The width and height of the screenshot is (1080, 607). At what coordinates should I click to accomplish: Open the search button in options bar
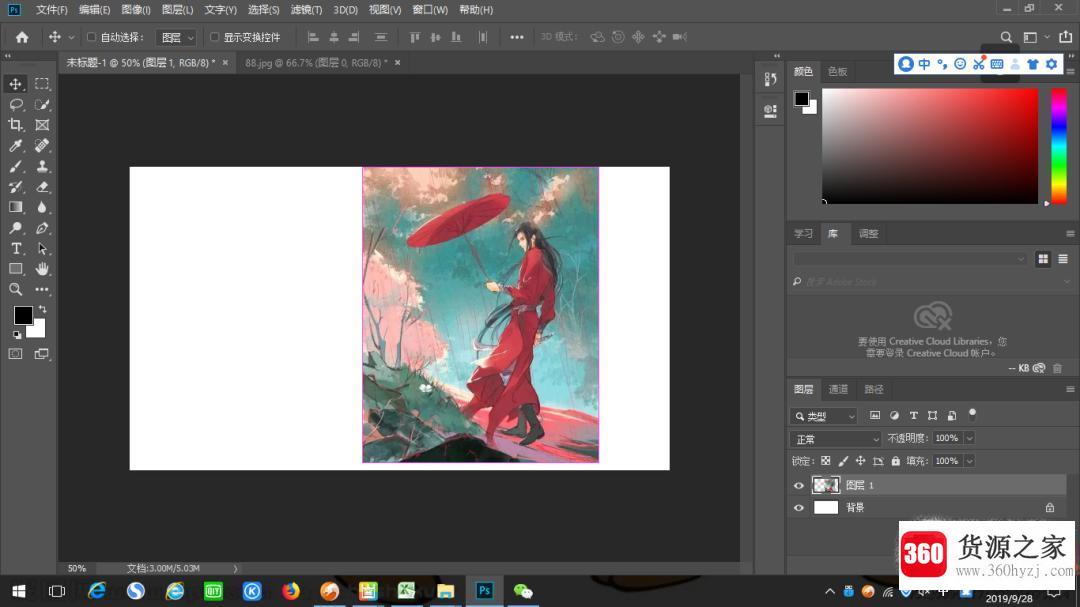click(x=1006, y=37)
